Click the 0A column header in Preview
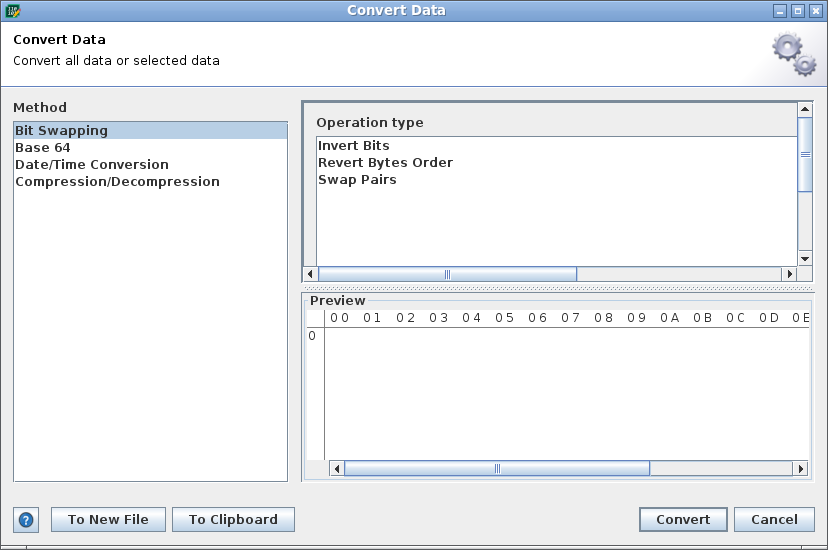Image resolution: width=828 pixels, height=550 pixels. (670, 318)
